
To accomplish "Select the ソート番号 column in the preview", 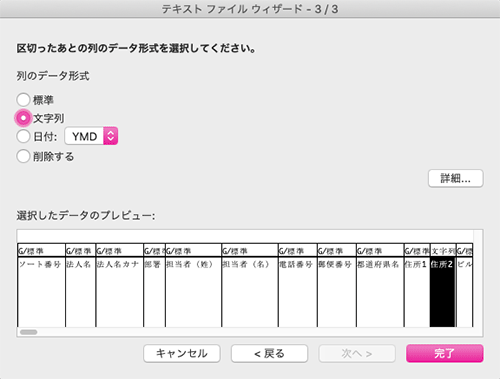I will (41, 292).
